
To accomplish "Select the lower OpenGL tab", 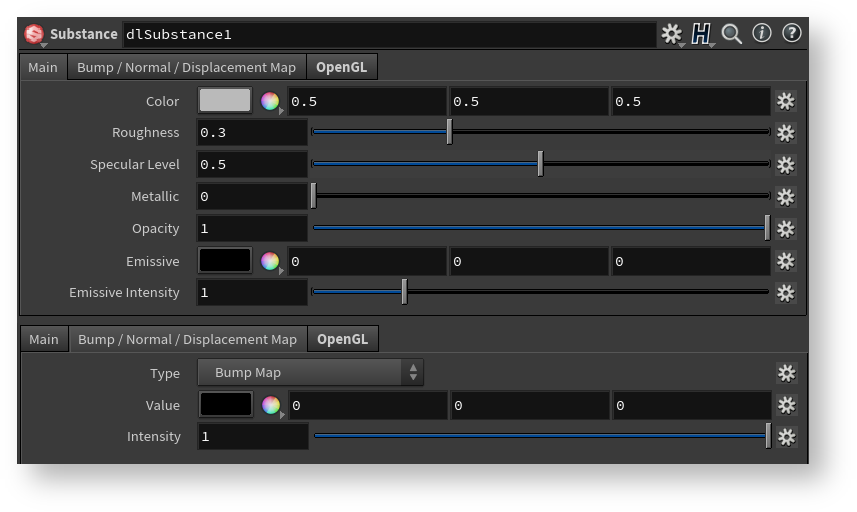I will tap(342, 339).
